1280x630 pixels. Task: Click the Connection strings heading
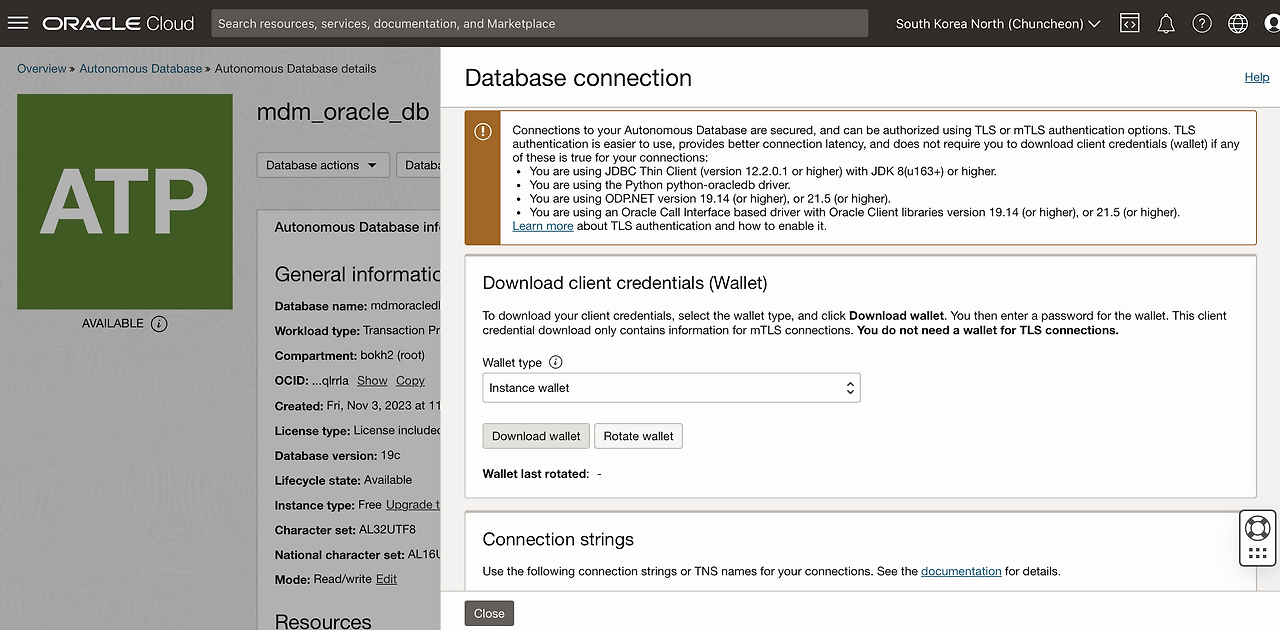[x=558, y=539]
